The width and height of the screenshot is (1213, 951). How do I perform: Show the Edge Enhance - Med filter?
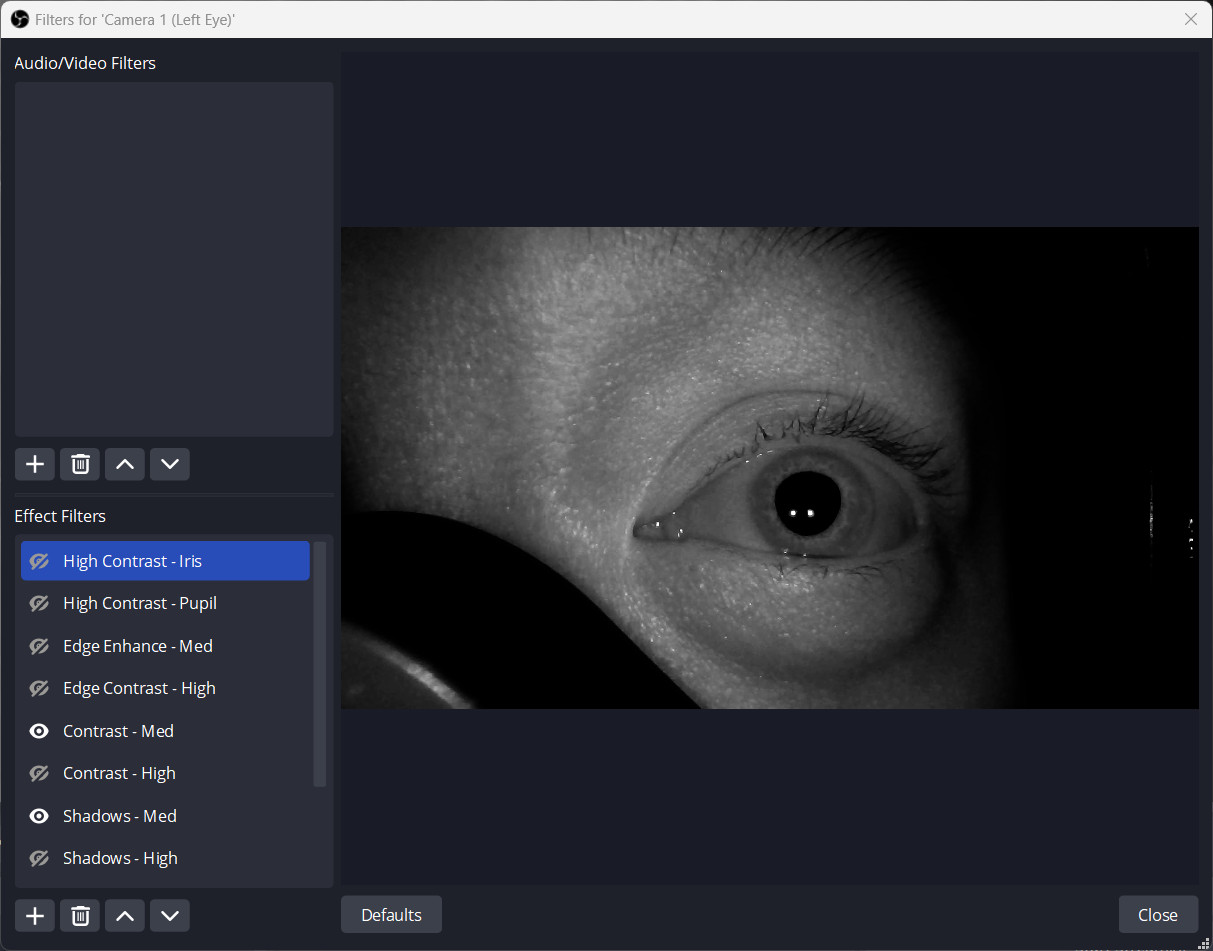38,645
